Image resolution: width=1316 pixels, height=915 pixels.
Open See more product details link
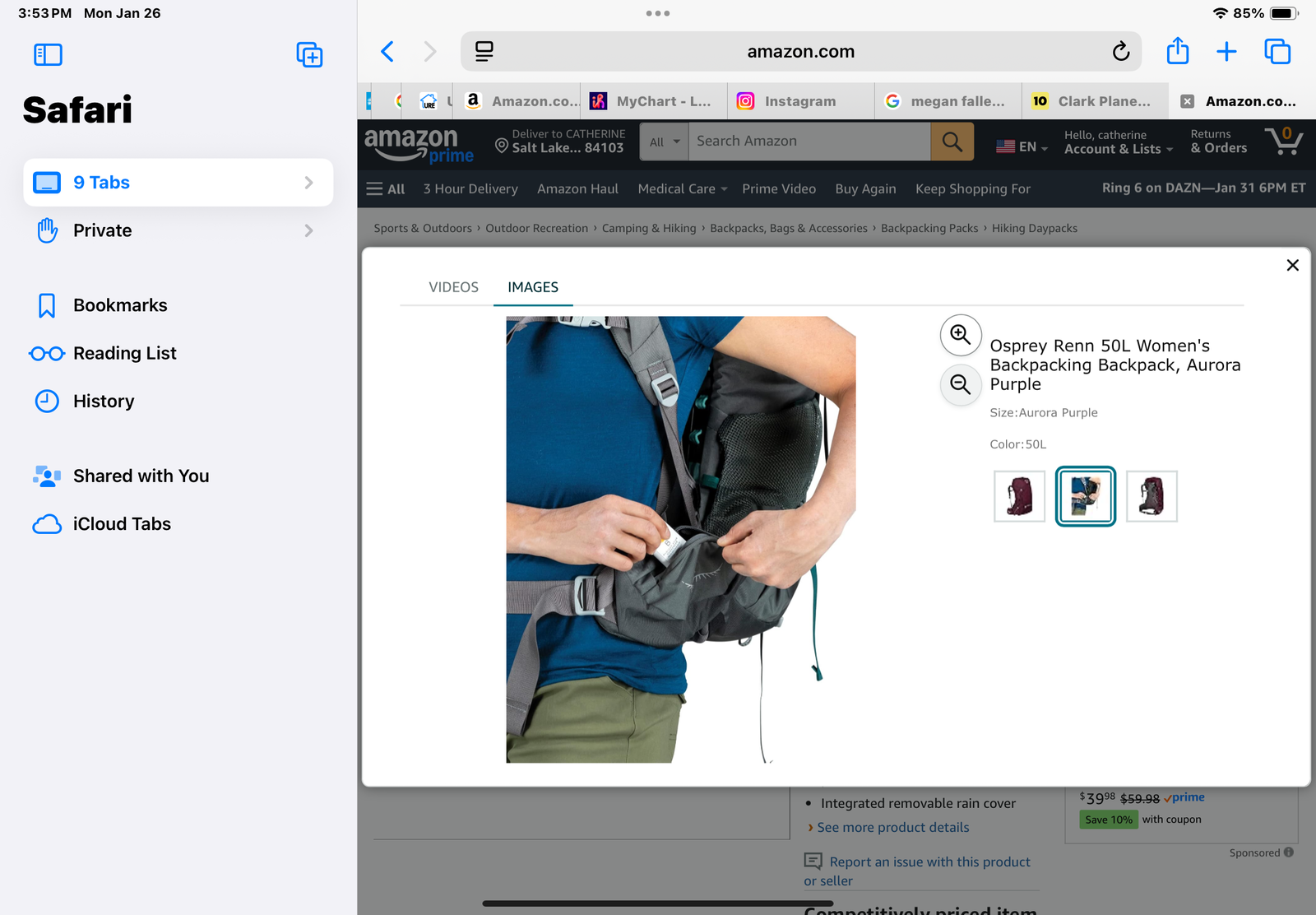point(892,828)
